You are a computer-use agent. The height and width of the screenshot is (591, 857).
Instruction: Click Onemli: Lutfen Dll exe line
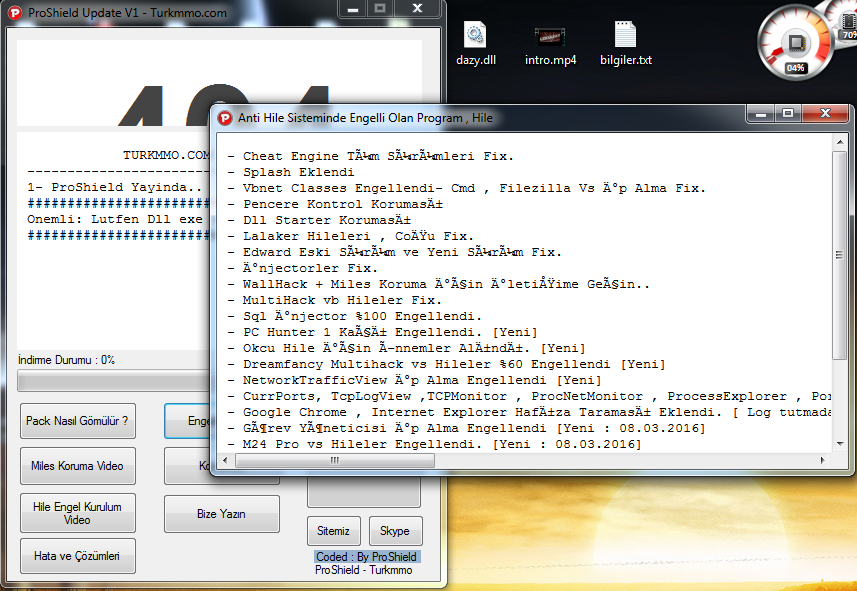pos(115,219)
